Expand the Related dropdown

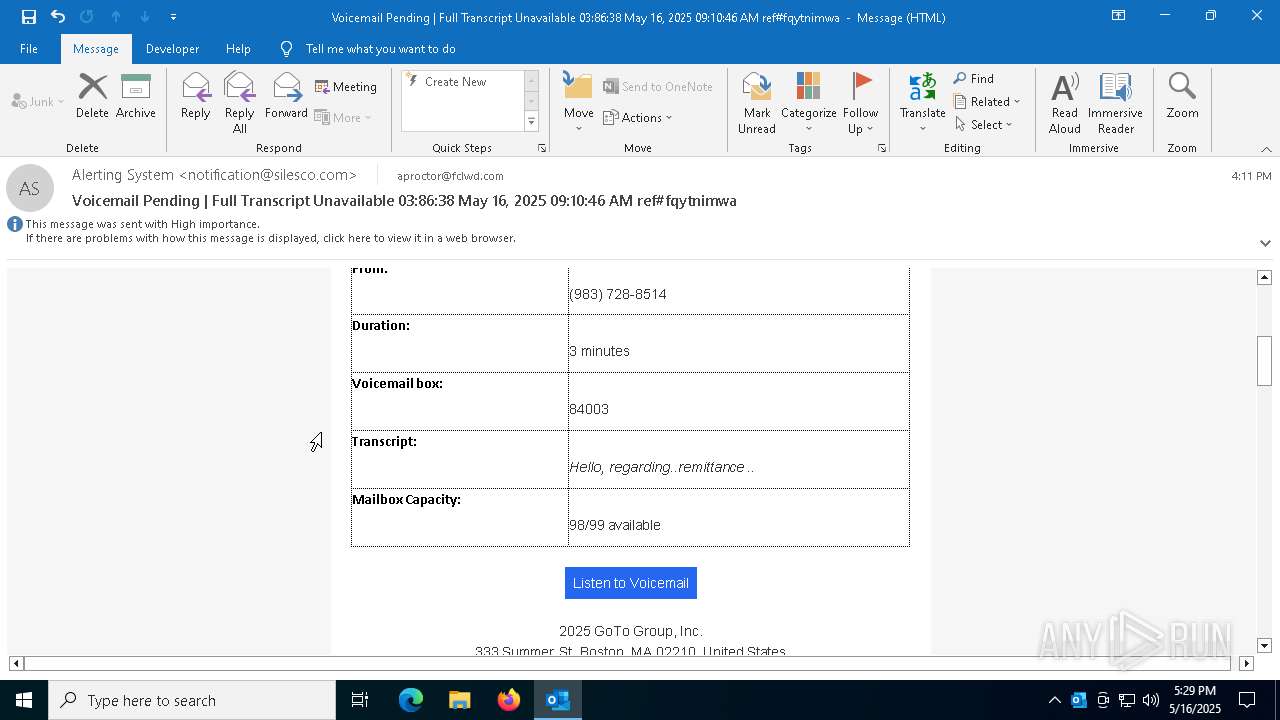(x=987, y=102)
